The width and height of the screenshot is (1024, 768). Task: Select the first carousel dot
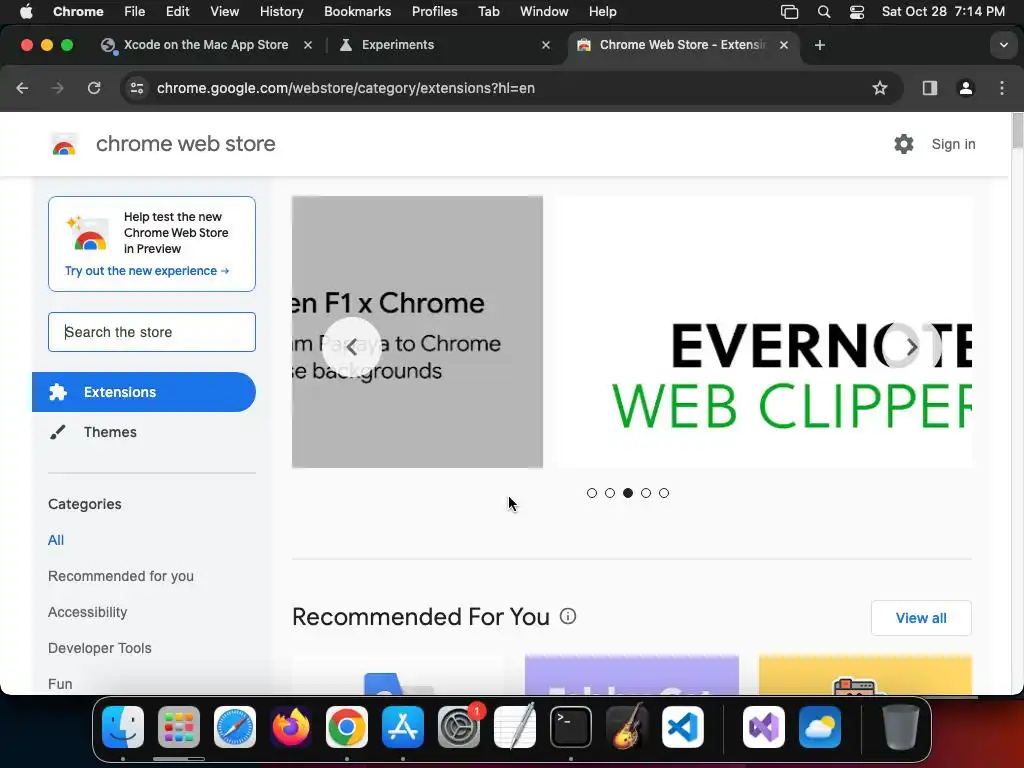592,493
